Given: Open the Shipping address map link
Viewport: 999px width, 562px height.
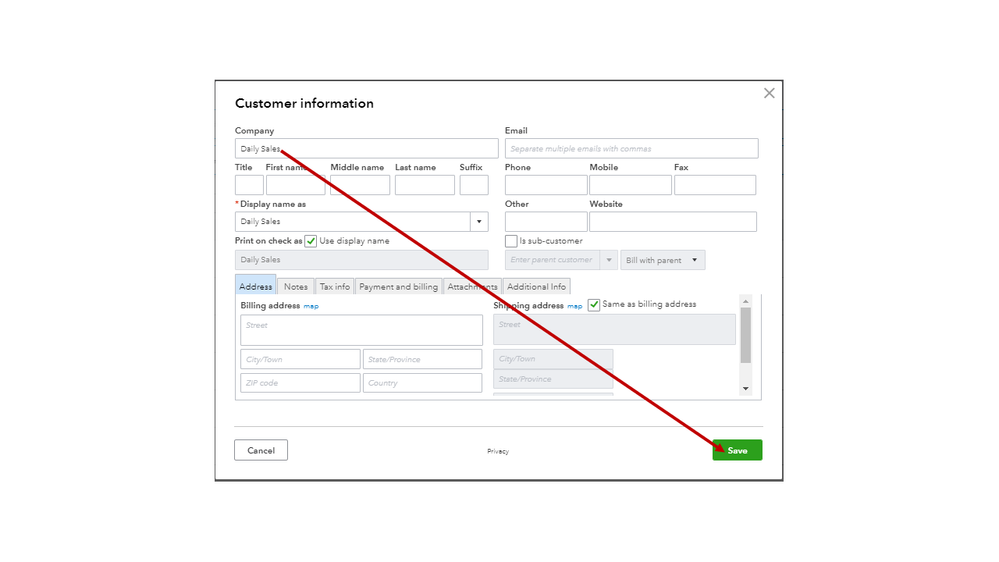Looking at the screenshot, I should pos(575,306).
